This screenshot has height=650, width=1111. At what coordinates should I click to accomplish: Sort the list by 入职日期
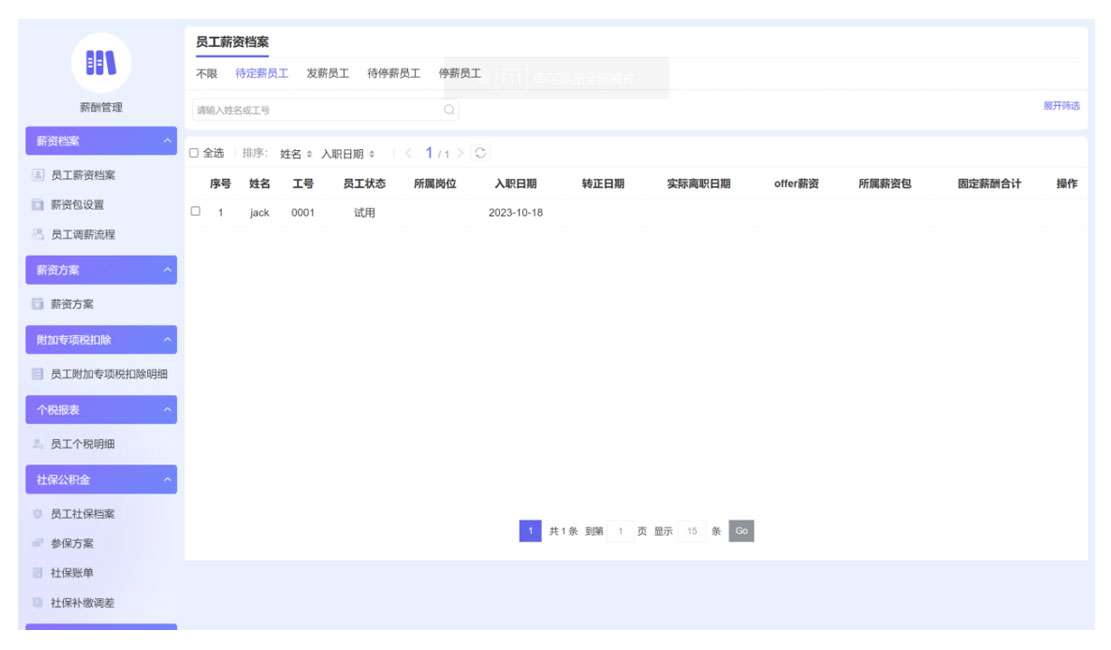coord(348,154)
